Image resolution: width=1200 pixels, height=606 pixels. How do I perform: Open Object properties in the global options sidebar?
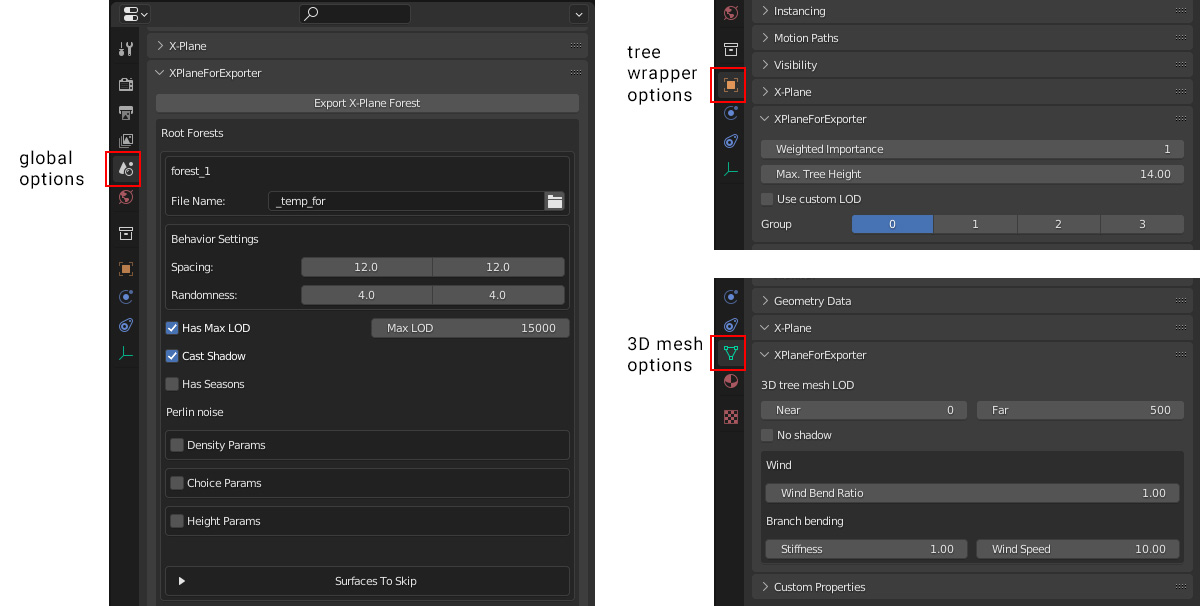tap(126, 269)
